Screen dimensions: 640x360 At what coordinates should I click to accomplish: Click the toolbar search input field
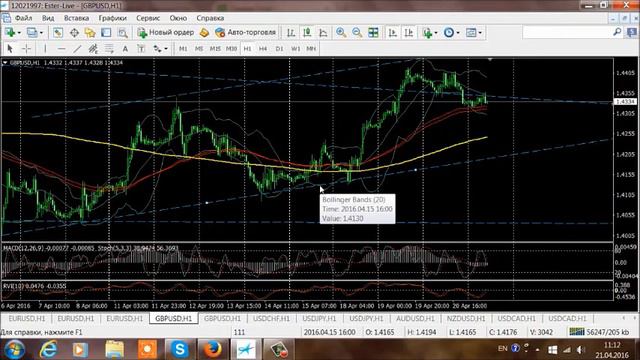click(x=567, y=32)
